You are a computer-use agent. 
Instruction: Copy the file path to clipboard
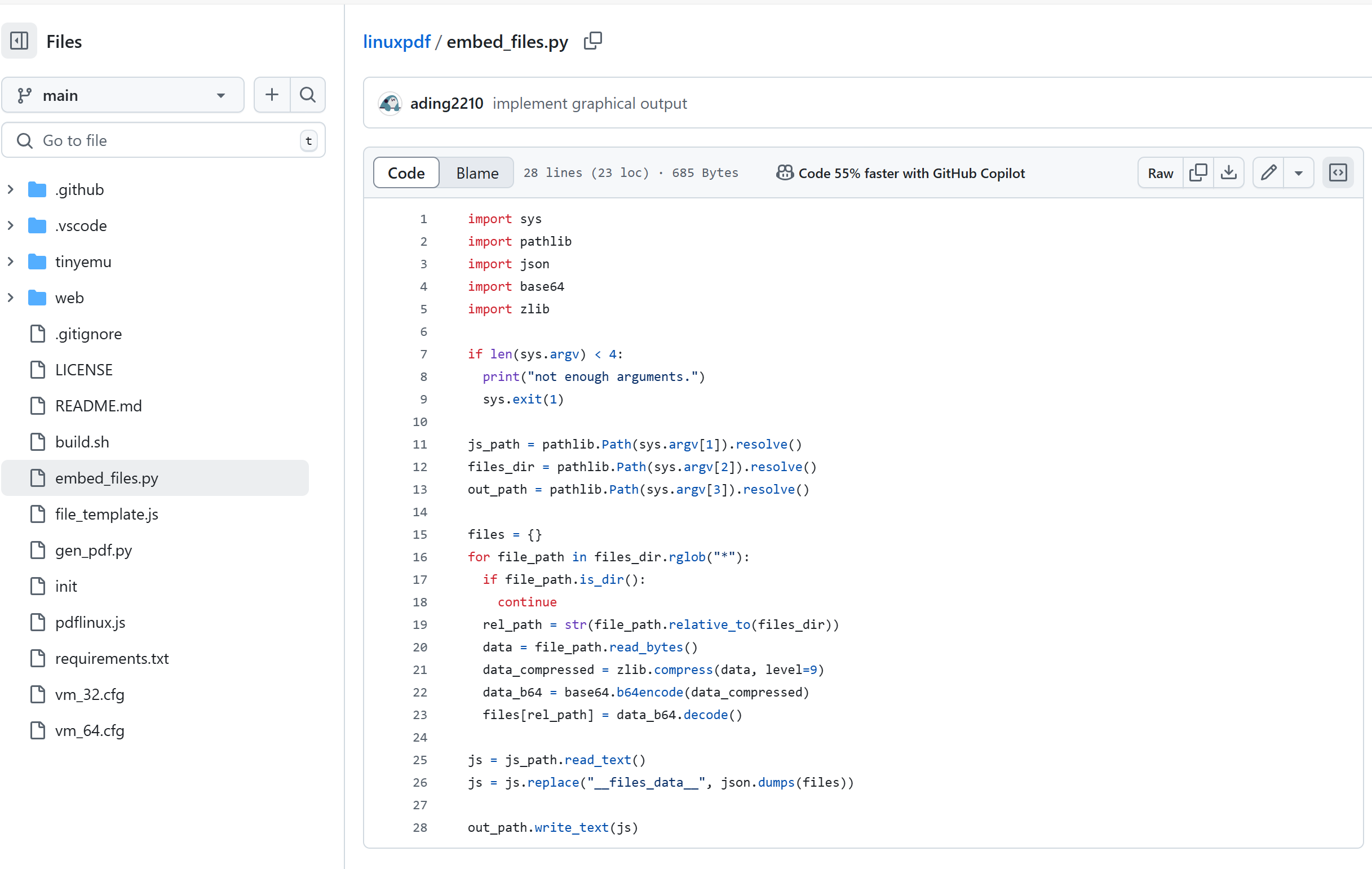pos(592,41)
